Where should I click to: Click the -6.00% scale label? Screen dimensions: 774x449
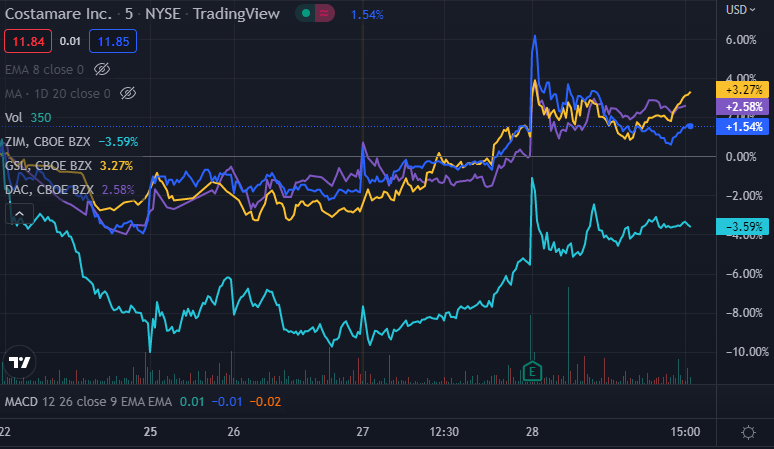point(744,274)
